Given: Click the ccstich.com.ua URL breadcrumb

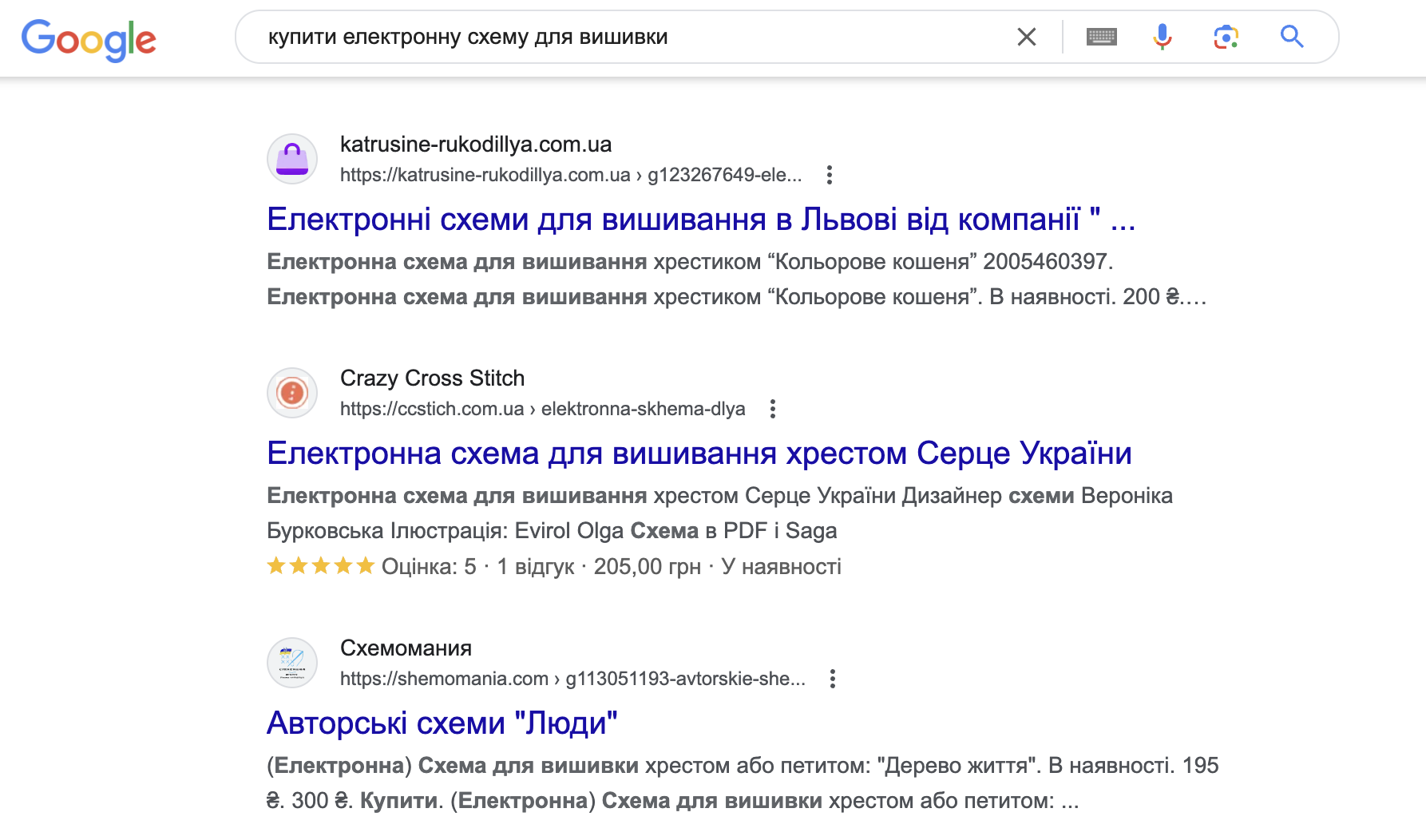Looking at the screenshot, I should 542,409.
